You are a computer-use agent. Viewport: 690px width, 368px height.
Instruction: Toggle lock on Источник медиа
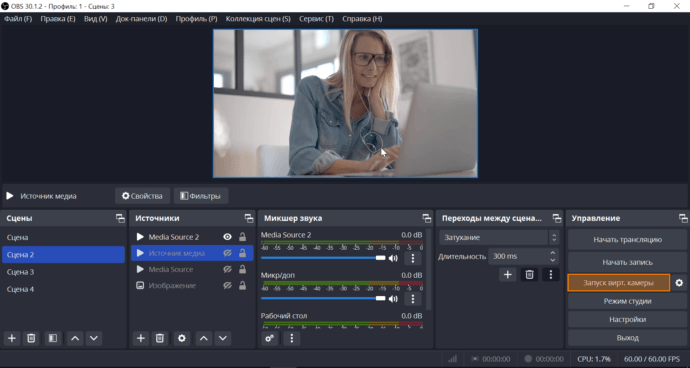coord(242,253)
